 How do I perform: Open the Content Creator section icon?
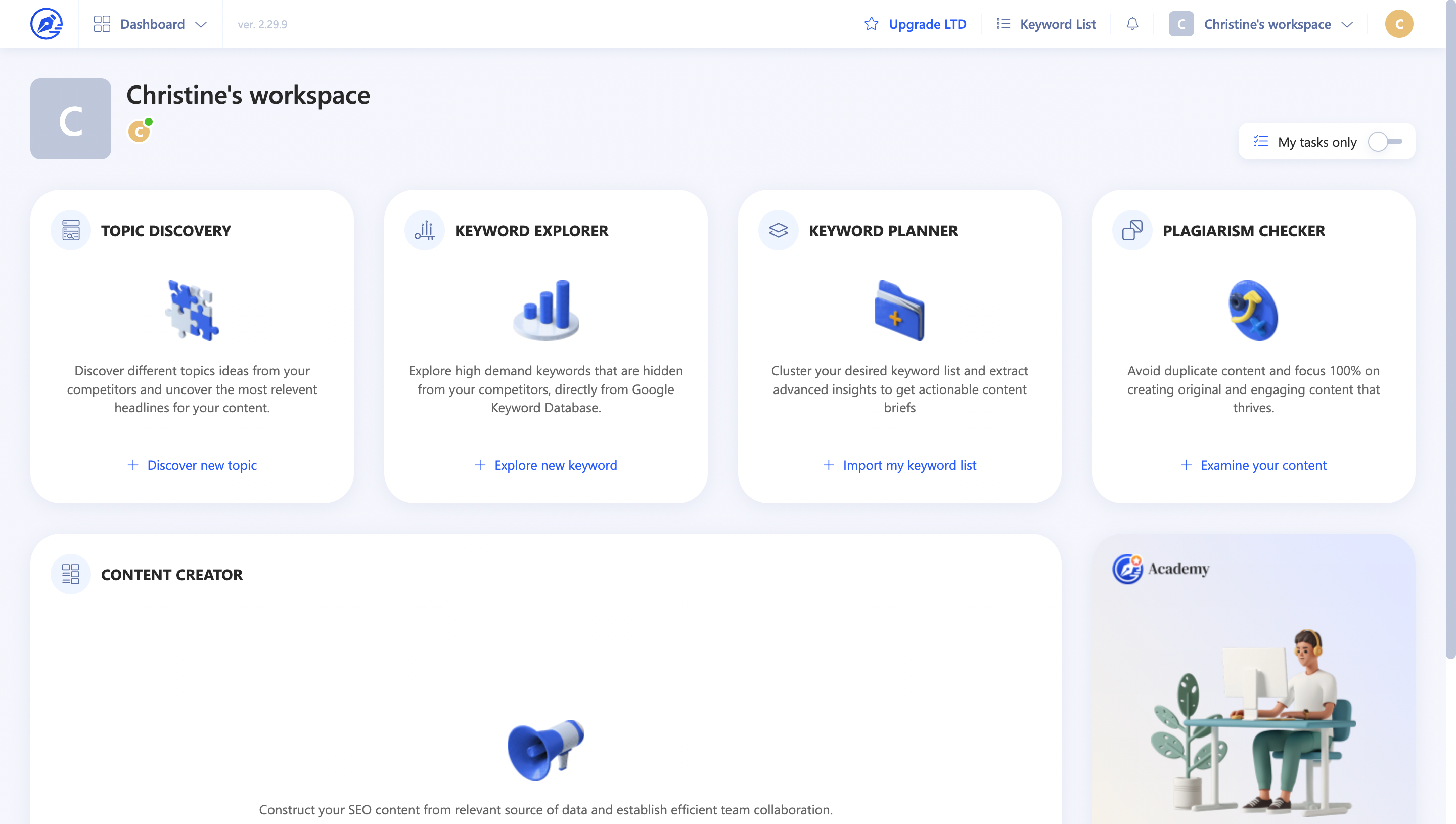click(71, 574)
